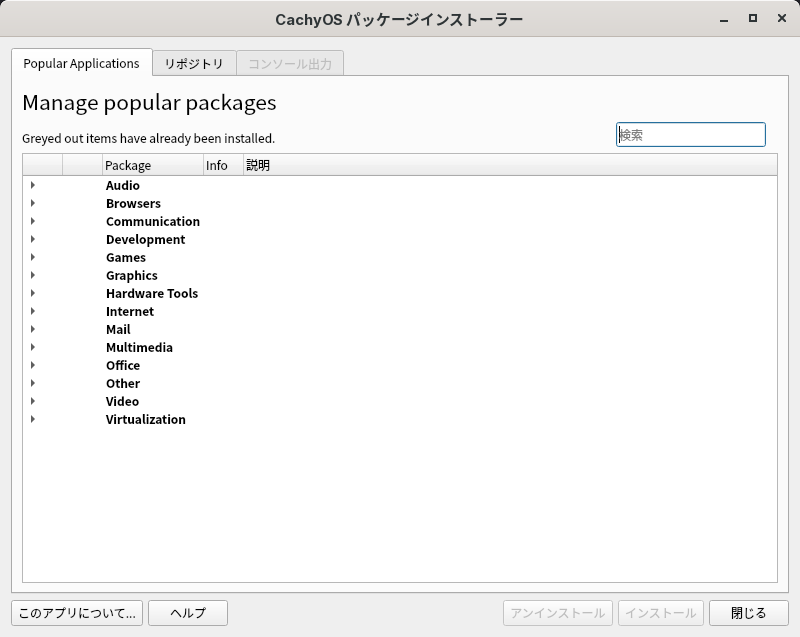Expand the Hardware Tools category arrow
800x637 pixels.
[x=33, y=293]
